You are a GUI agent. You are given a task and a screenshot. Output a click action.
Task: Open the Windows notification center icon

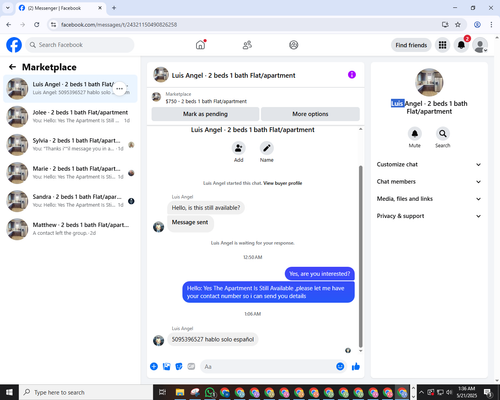488,392
